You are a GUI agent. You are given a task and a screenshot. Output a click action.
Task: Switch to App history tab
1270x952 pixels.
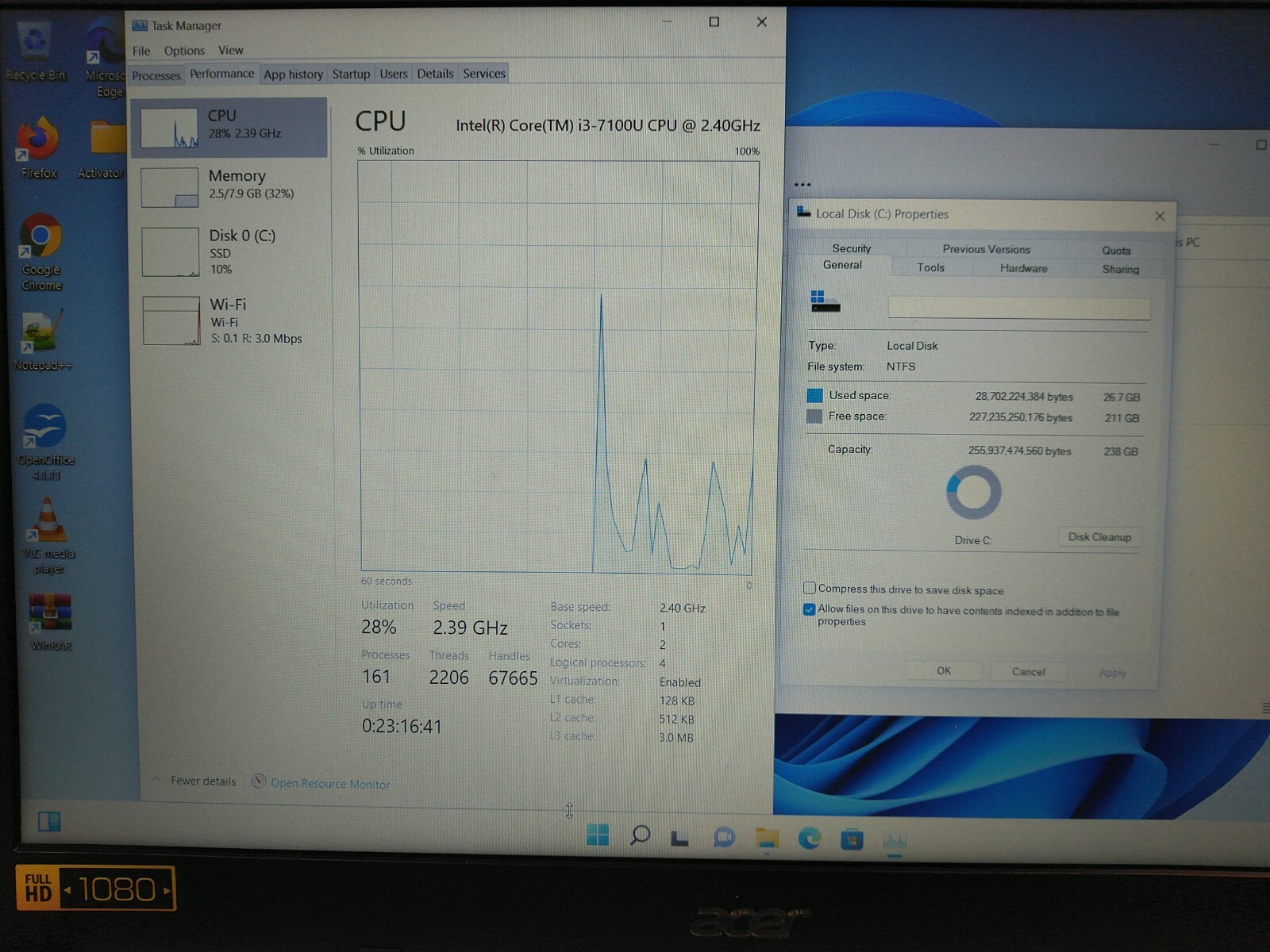293,74
